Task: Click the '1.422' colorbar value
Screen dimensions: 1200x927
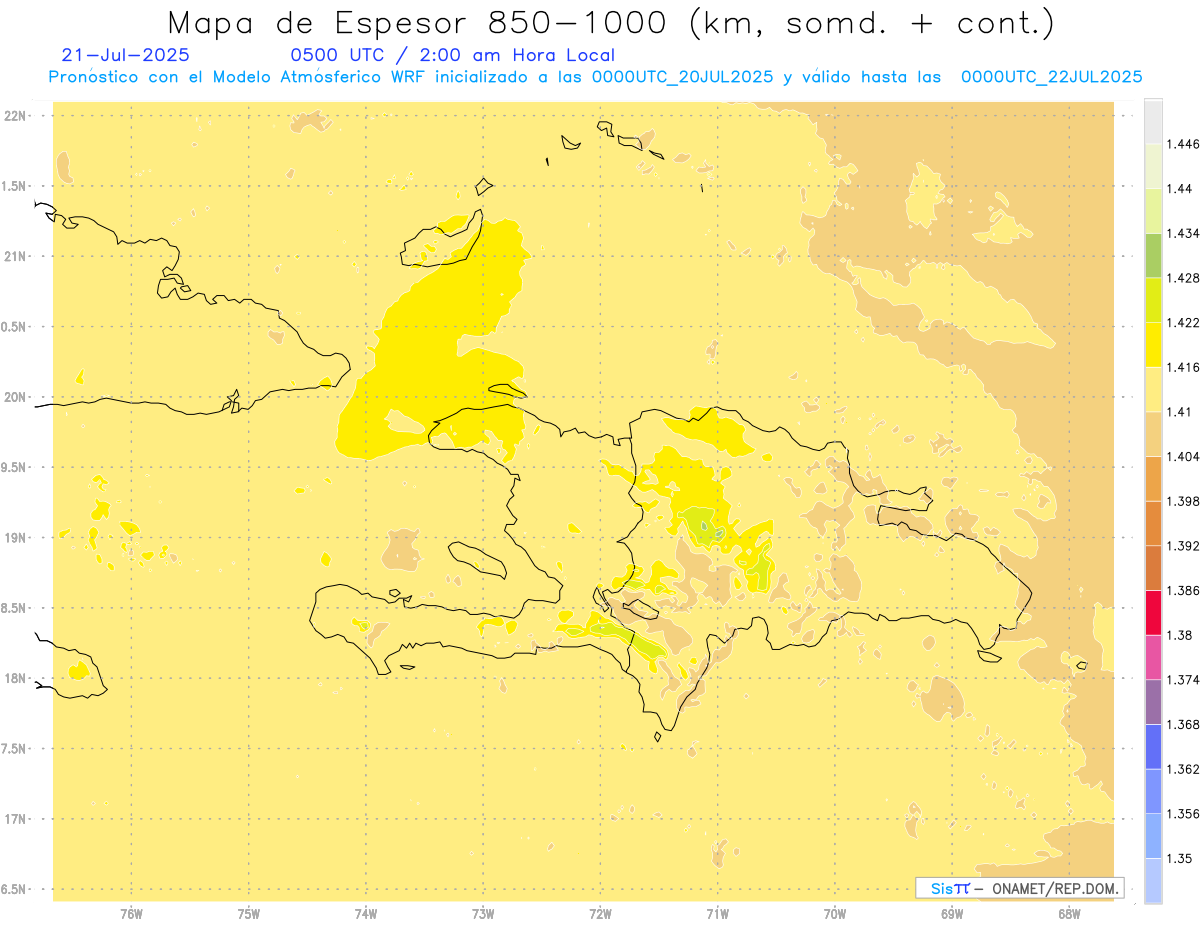Action: 1184,323
